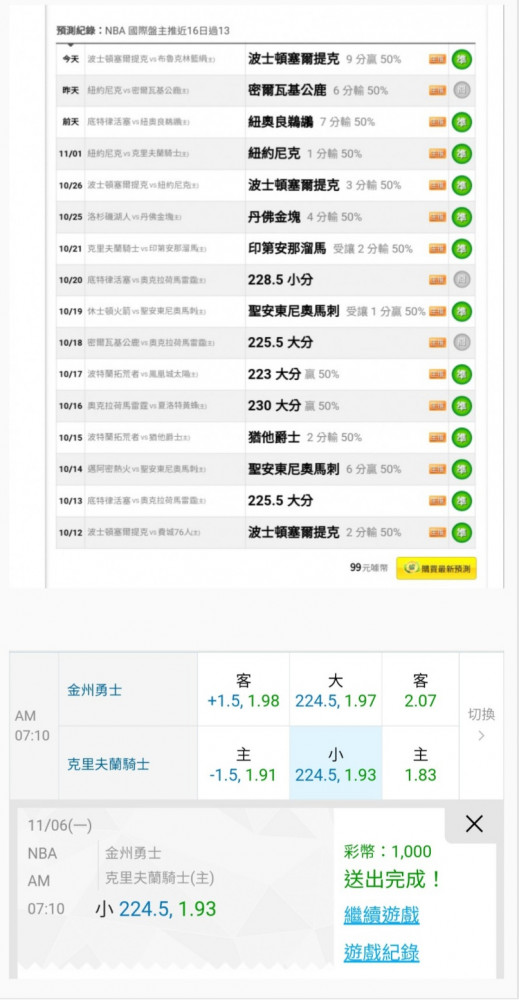Select the 小 224.5, 1.93 under option
519x1000 pixels.
tap(335, 763)
